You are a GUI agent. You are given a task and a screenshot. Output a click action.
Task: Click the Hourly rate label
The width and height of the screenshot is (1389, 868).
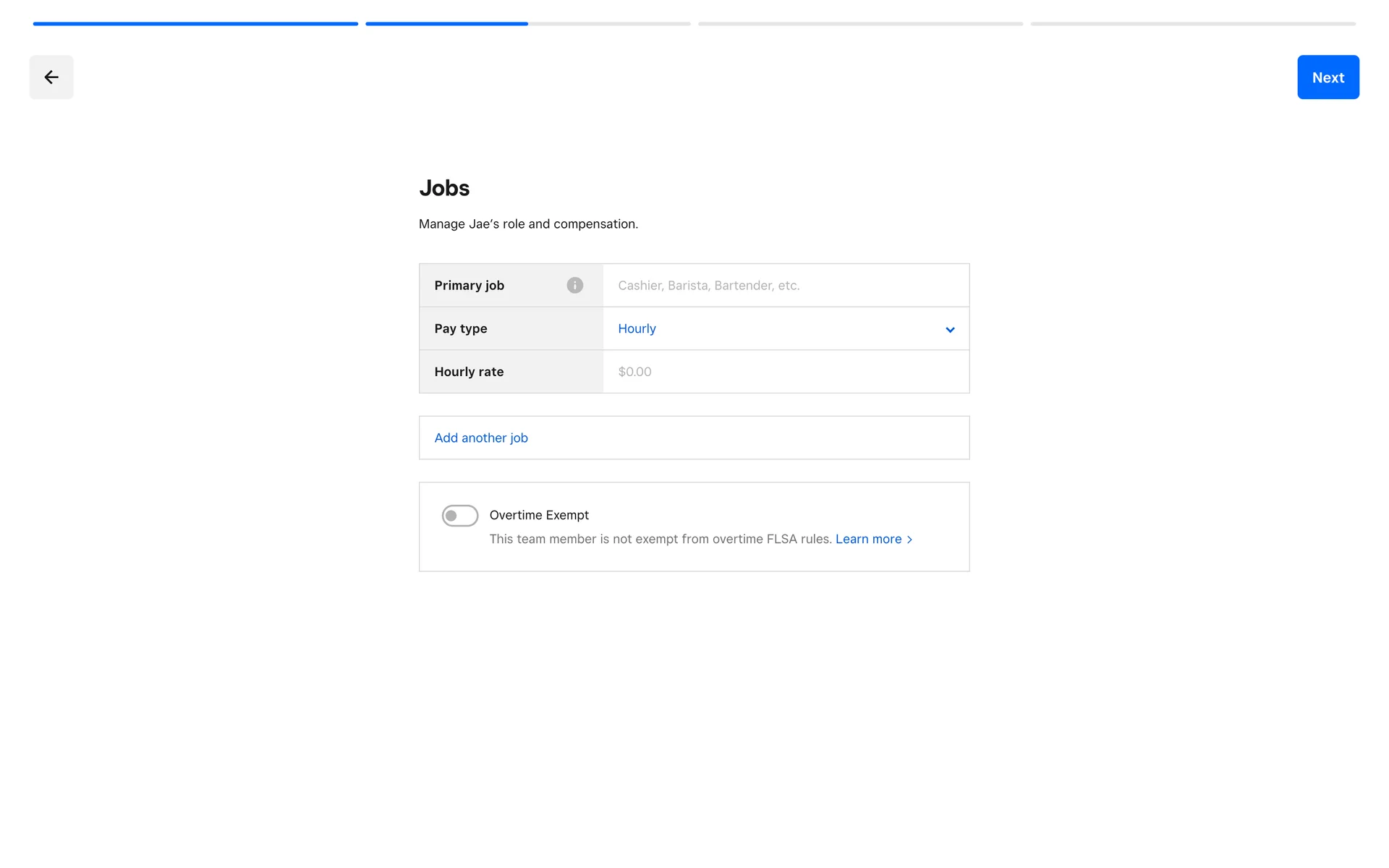click(469, 372)
